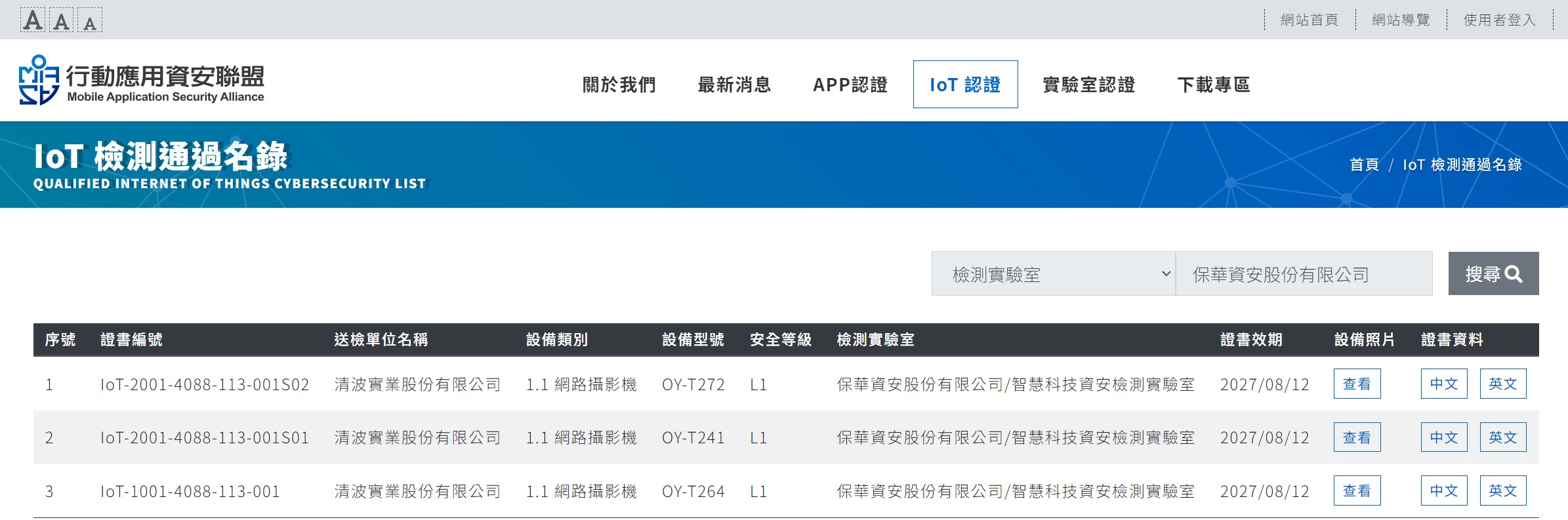Click the 安全等級 column header
Viewport: 1568px width, 520px height.
[x=781, y=340]
